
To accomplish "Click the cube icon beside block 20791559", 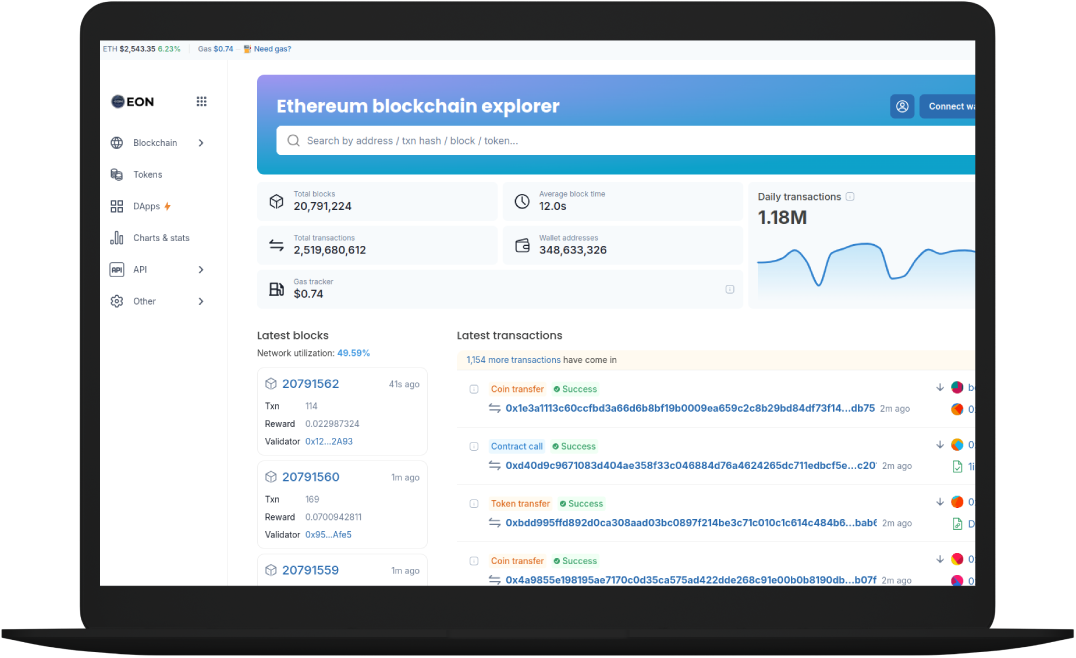I will click(x=270, y=570).
